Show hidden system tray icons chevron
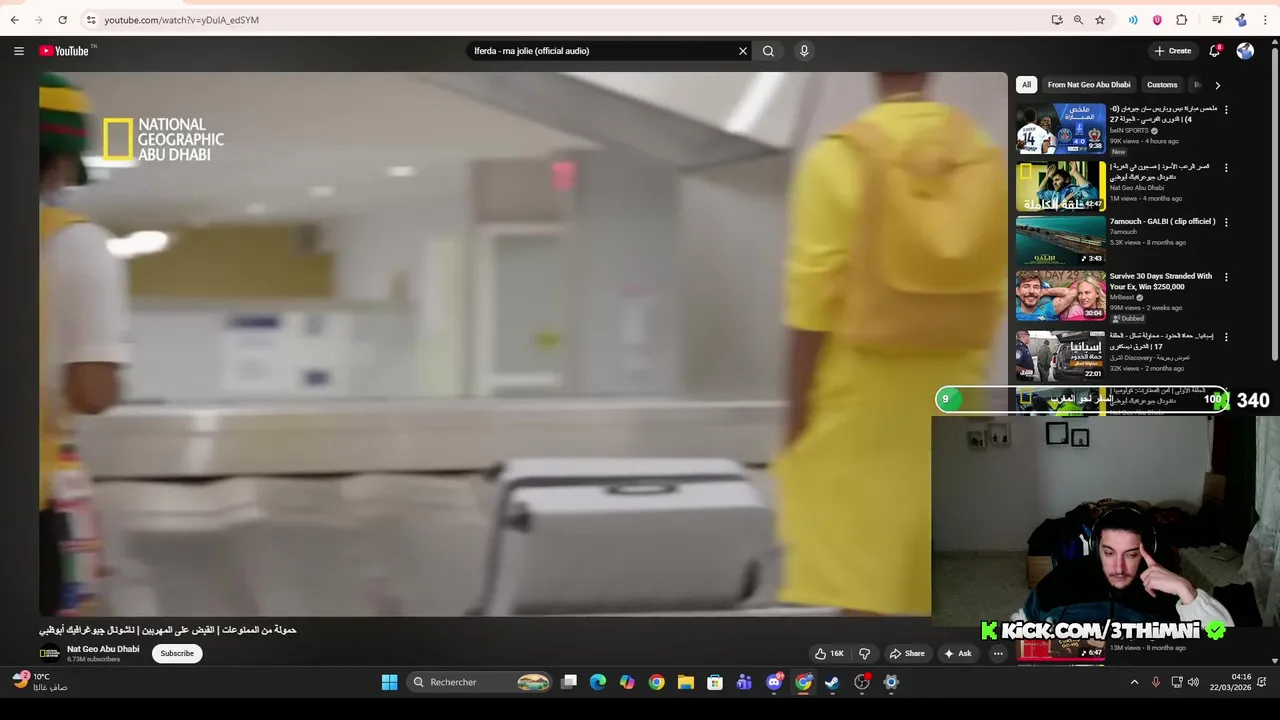This screenshot has width=1280, height=720. [1134, 682]
